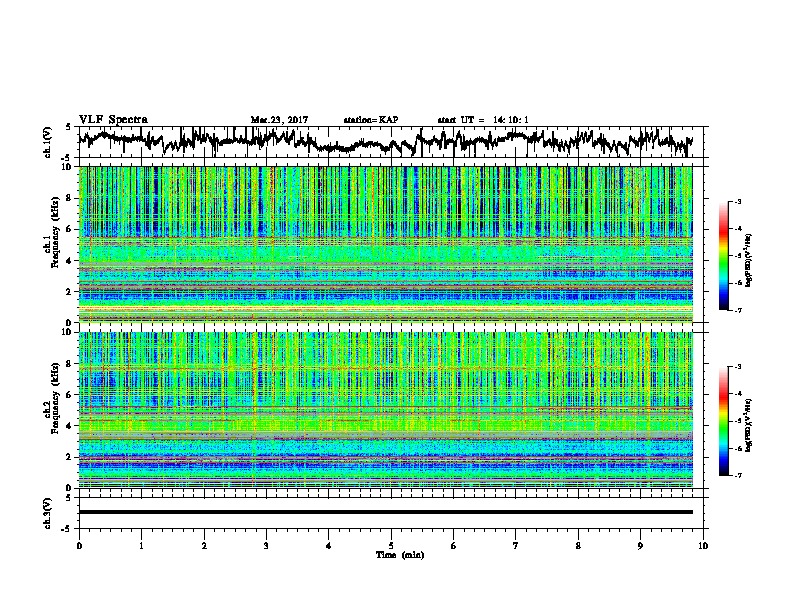Click the time axis tick label "9"

coord(640,545)
